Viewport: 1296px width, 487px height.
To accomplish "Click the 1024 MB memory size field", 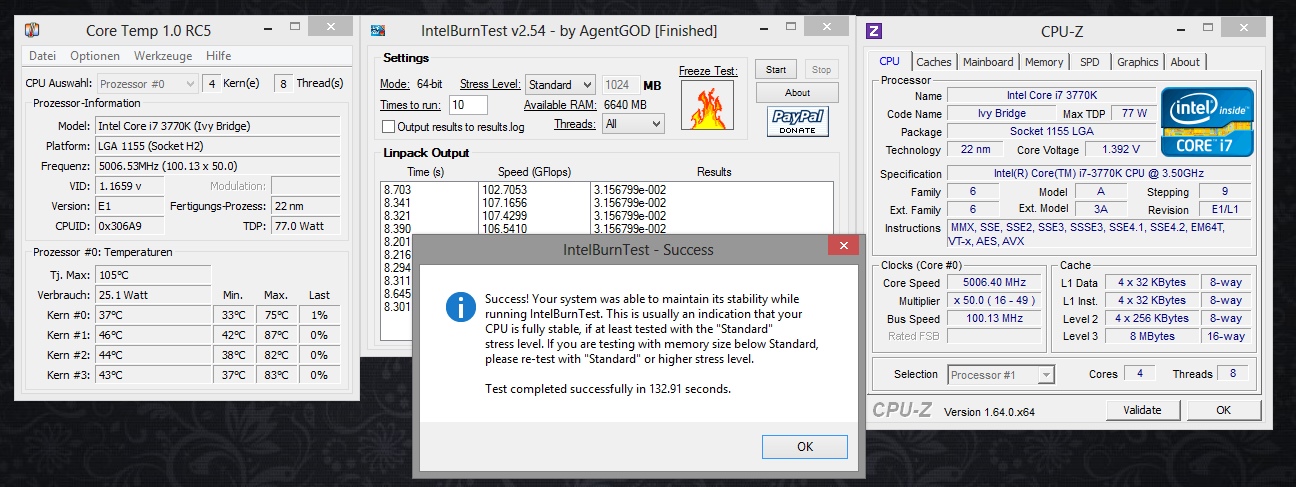I will click(x=622, y=85).
